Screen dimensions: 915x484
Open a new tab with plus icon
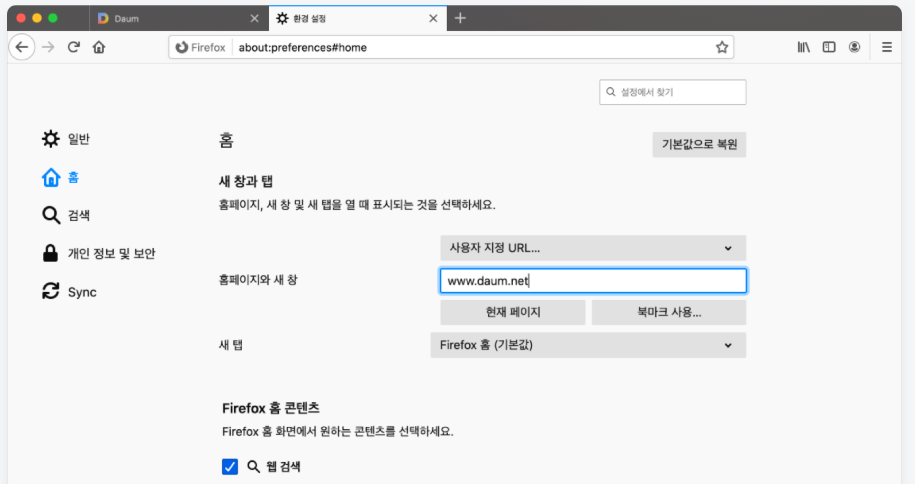point(460,18)
